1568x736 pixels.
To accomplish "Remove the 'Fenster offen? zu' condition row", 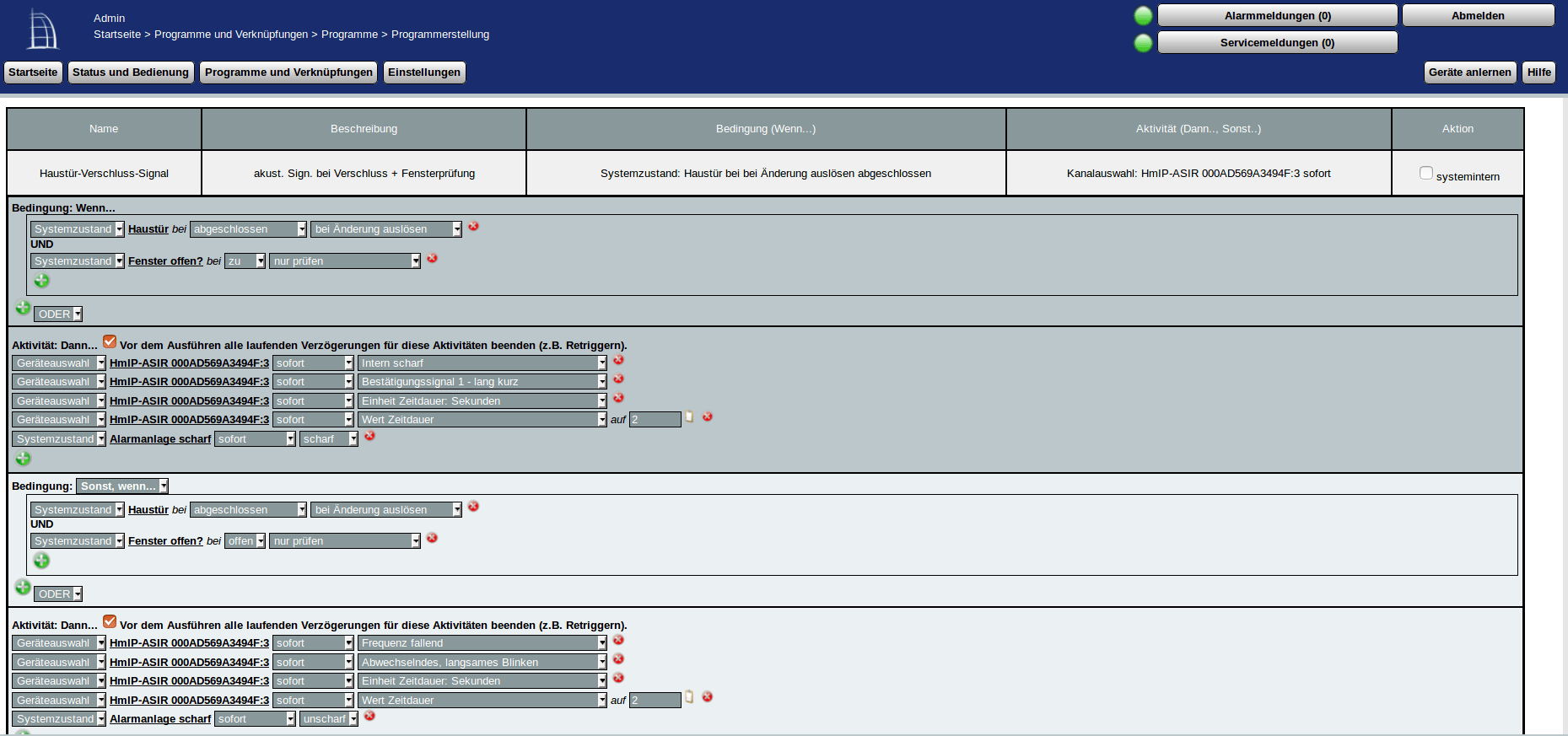I will pos(432,259).
